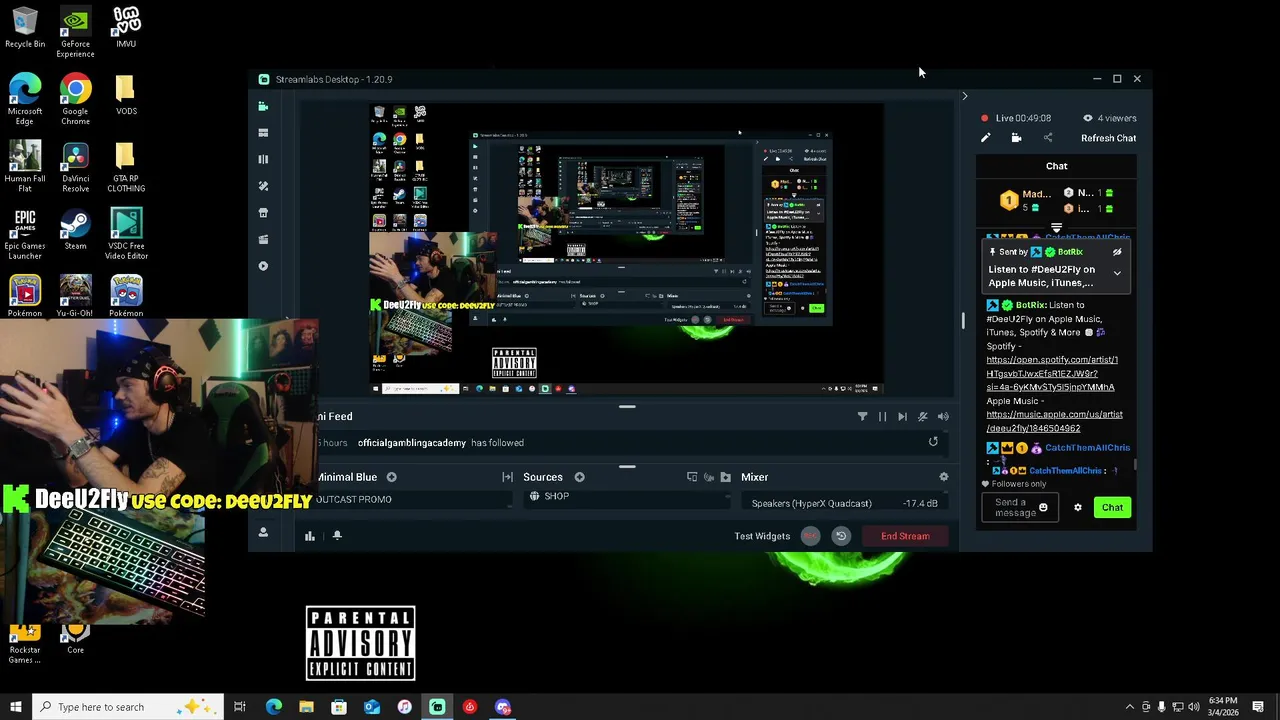Screen dimensions: 1280x720
Task: Select the Chat tab header
Action: coord(1057,166)
